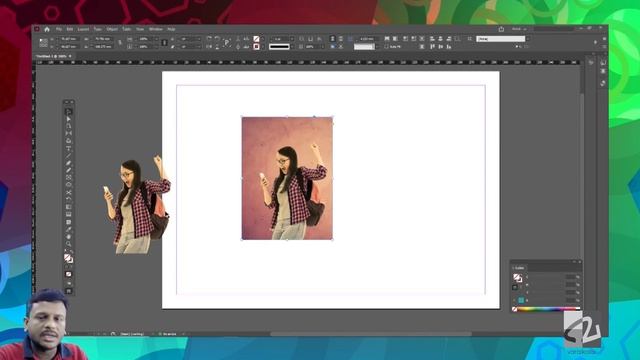The width and height of the screenshot is (640, 360).
Task: Click the search field in the title bar
Action: [554, 29]
